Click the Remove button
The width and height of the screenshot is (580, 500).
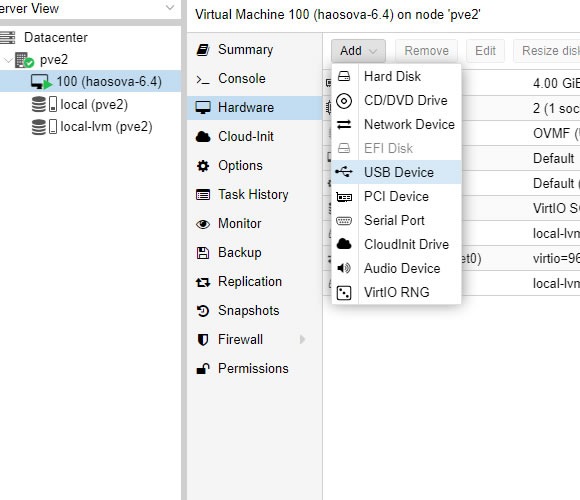426,51
